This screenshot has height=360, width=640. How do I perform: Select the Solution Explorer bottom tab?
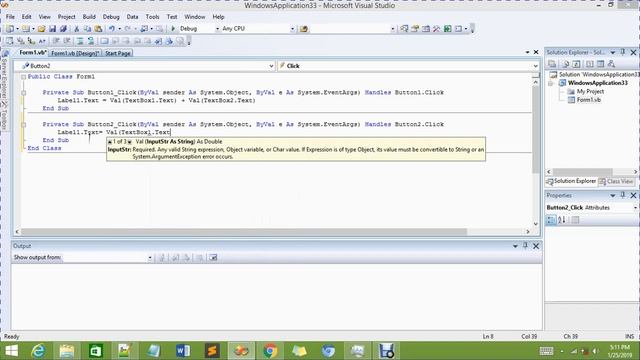click(x=571, y=181)
